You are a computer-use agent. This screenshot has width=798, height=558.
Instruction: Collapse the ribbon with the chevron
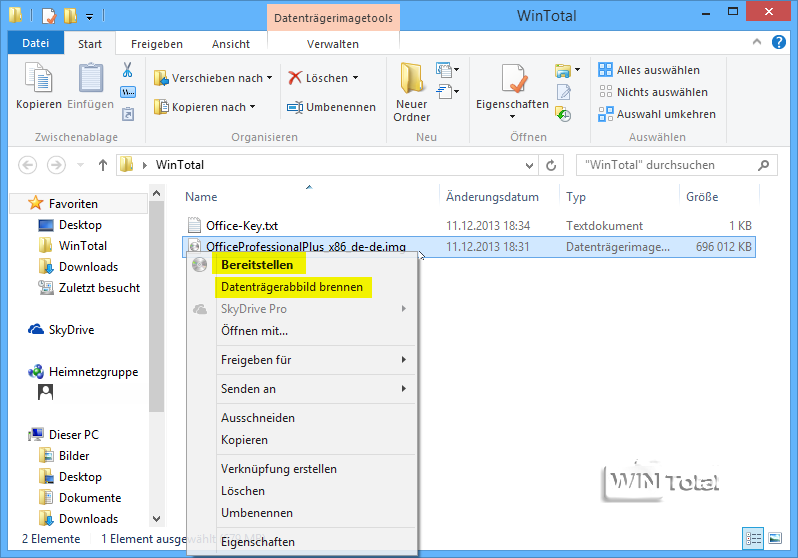[x=757, y=42]
